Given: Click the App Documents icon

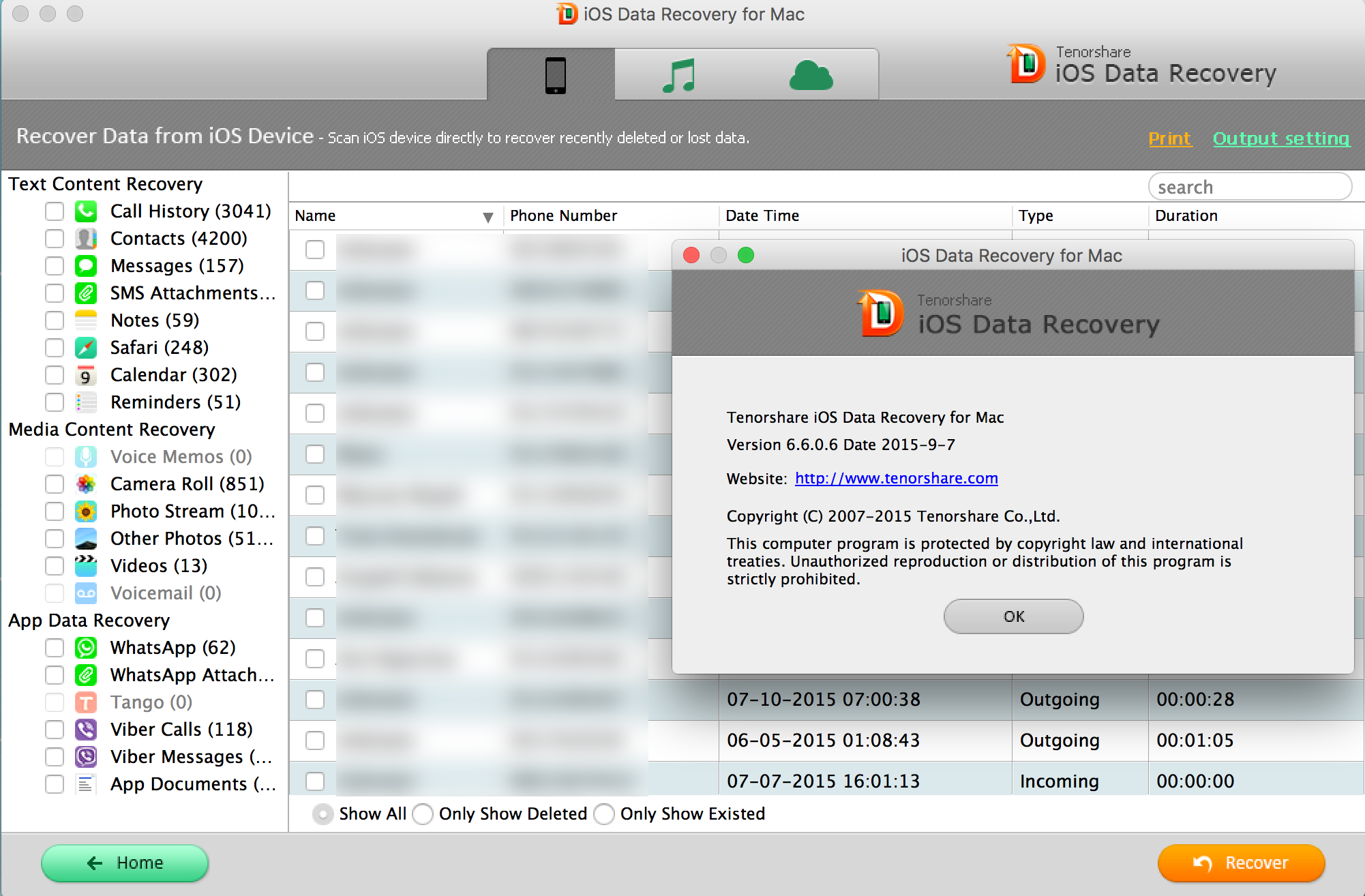Looking at the screenshot, I should tap(86, 784).
